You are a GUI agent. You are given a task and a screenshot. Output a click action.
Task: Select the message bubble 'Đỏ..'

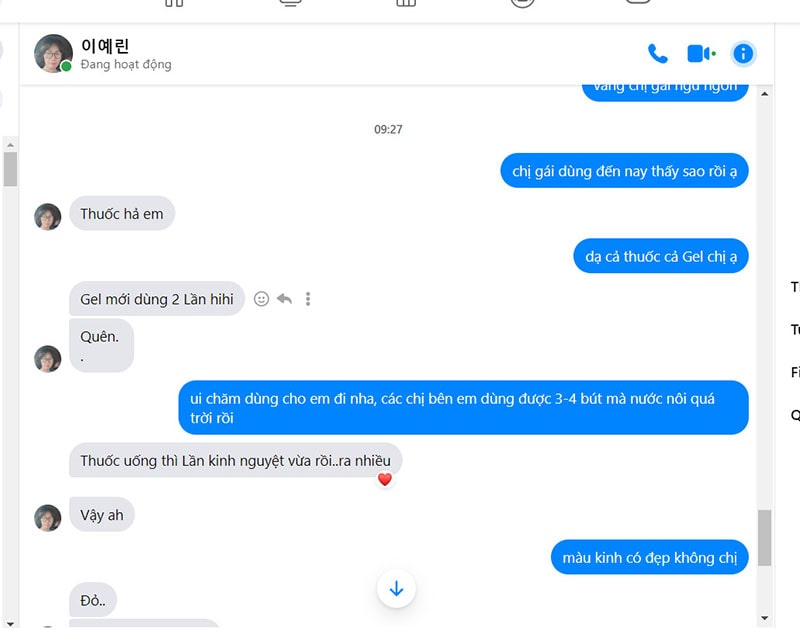tap(93, 600)
